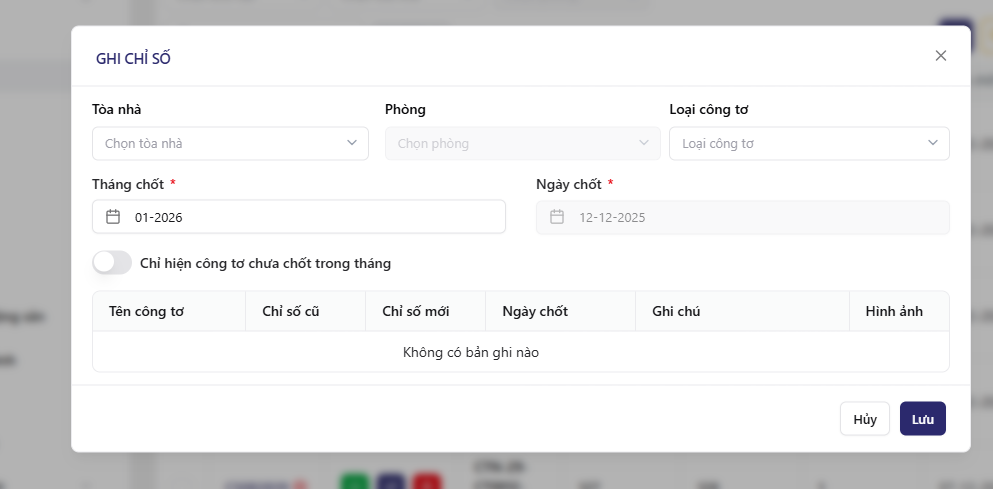
Task: Click the calendar icon in the Ngày chốt field
Action: 557,217
